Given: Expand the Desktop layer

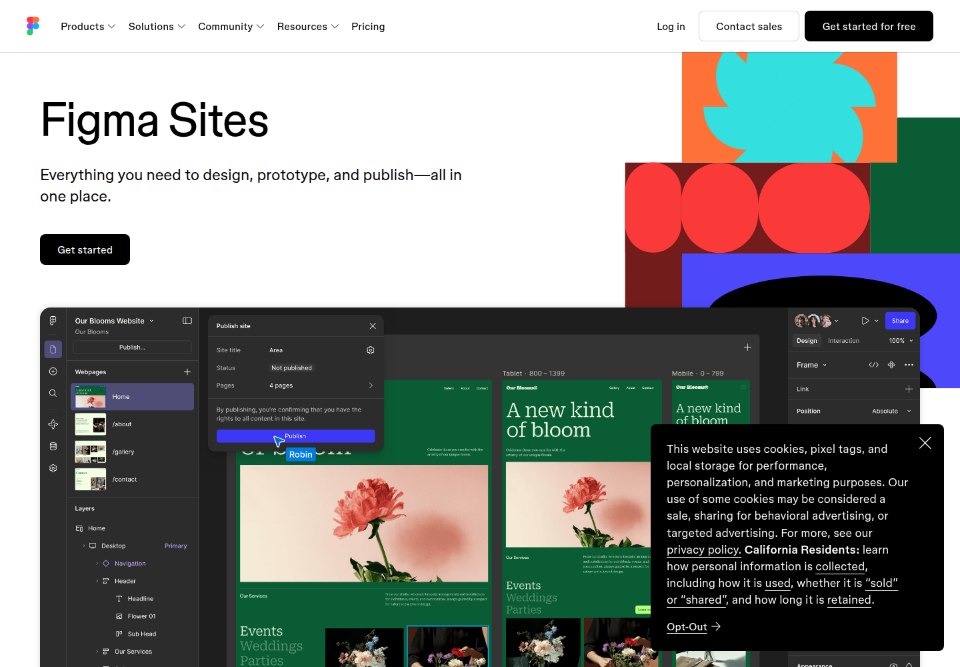Looking at the screenshot, I should coord(84,546).
